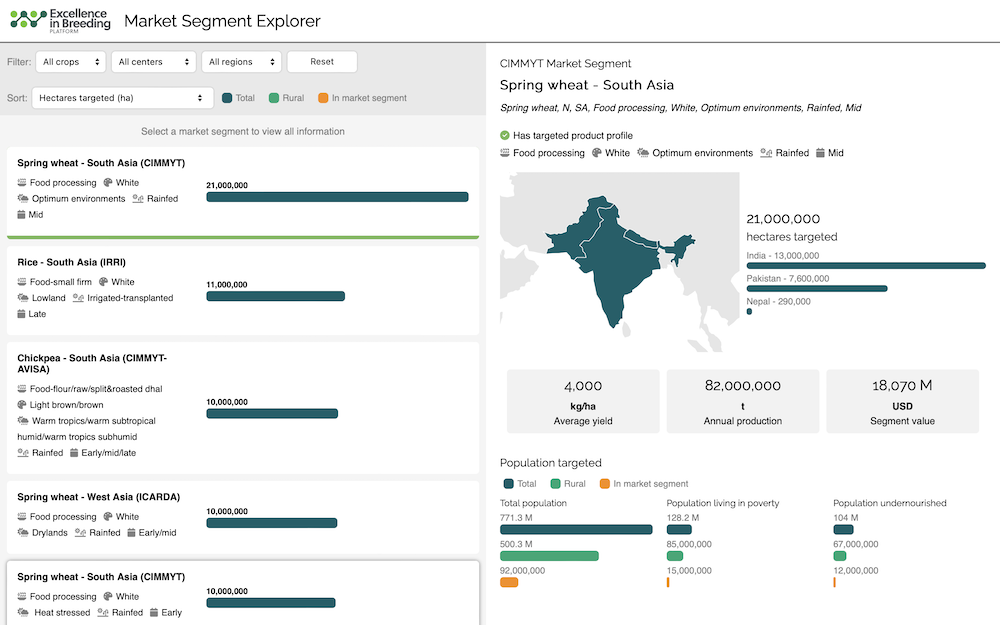Click the Total legend entry under Population targeted
This screenshot has height=625, width=1000.
click(x=520, y=483)
